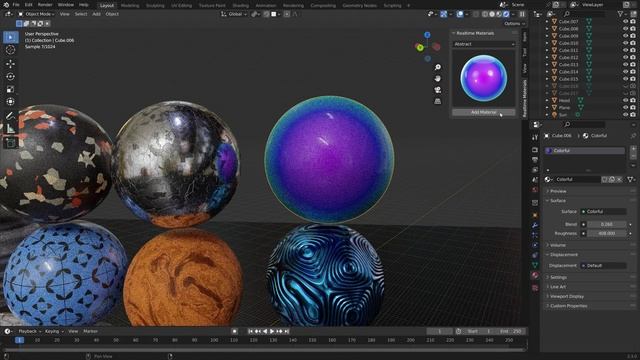
Task: Open the Object Data green triangle tab
Action: 535,265
